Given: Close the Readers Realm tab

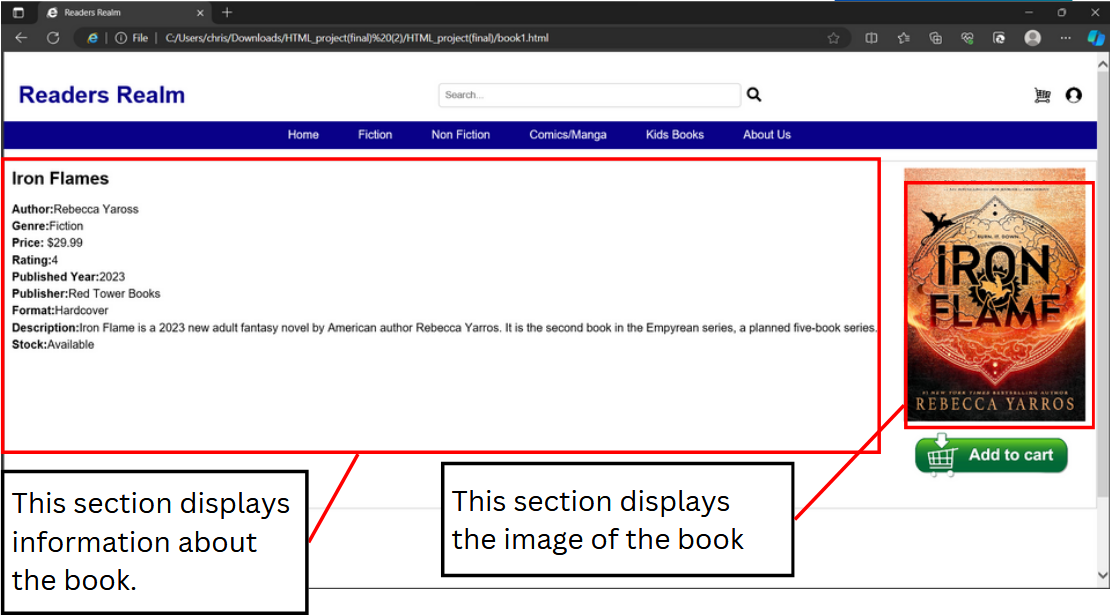Looking at the screenshot, I should pyautogui.click(x=200, y=13).
